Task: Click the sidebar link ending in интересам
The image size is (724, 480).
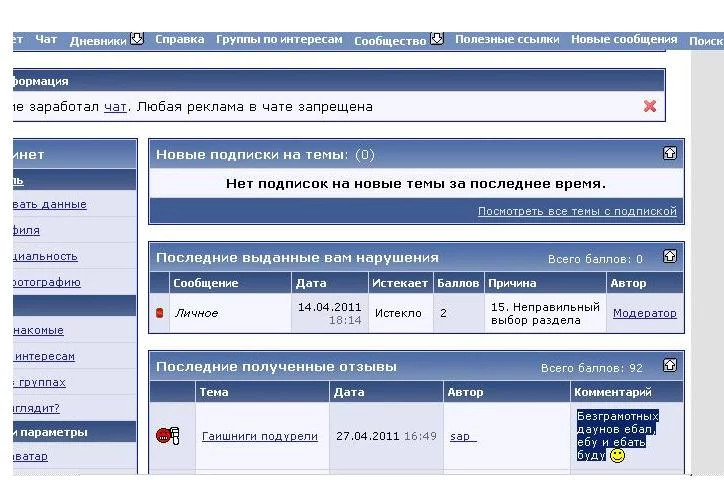Action: [x=45, y=356]
